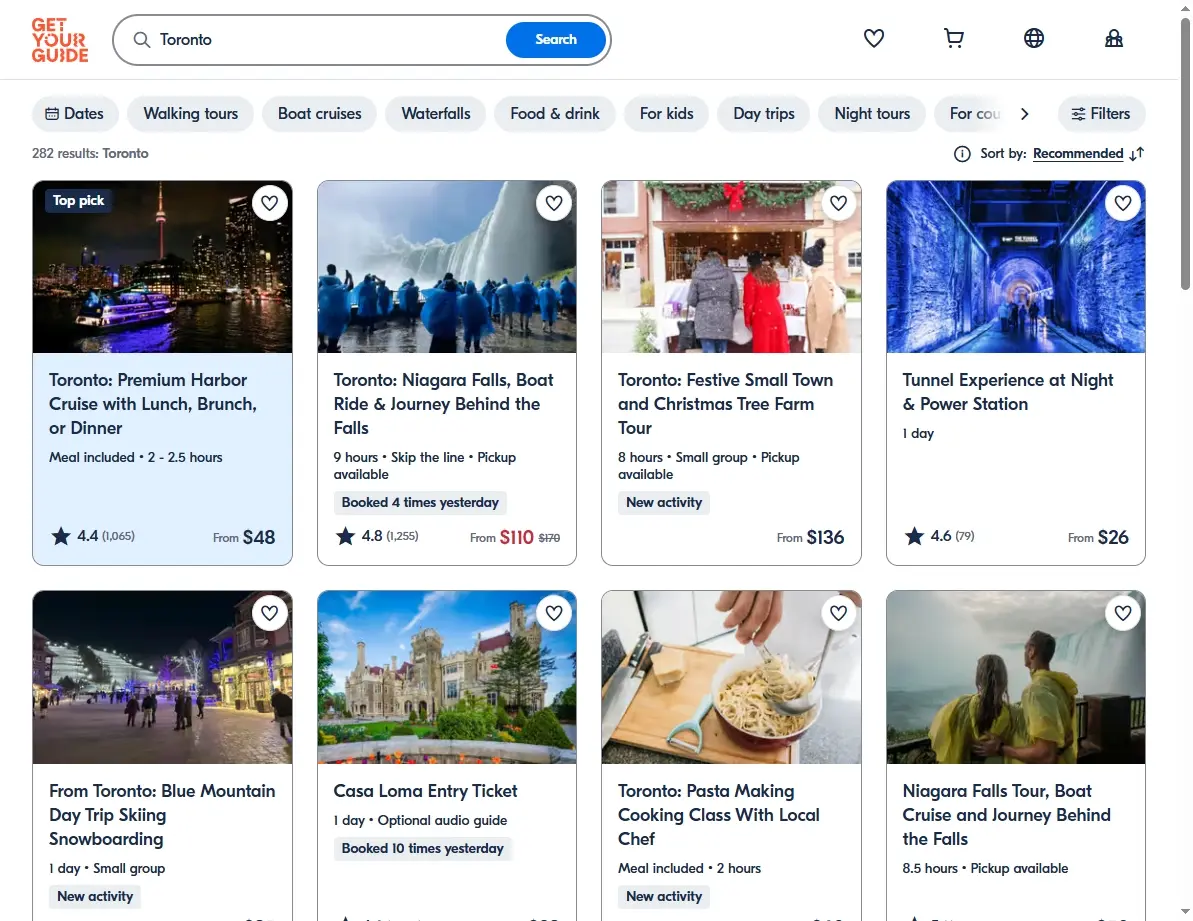Viewport: 1193px width, 921px height.
Task: Select the Walking tours filter
Action: pos(190,114)
